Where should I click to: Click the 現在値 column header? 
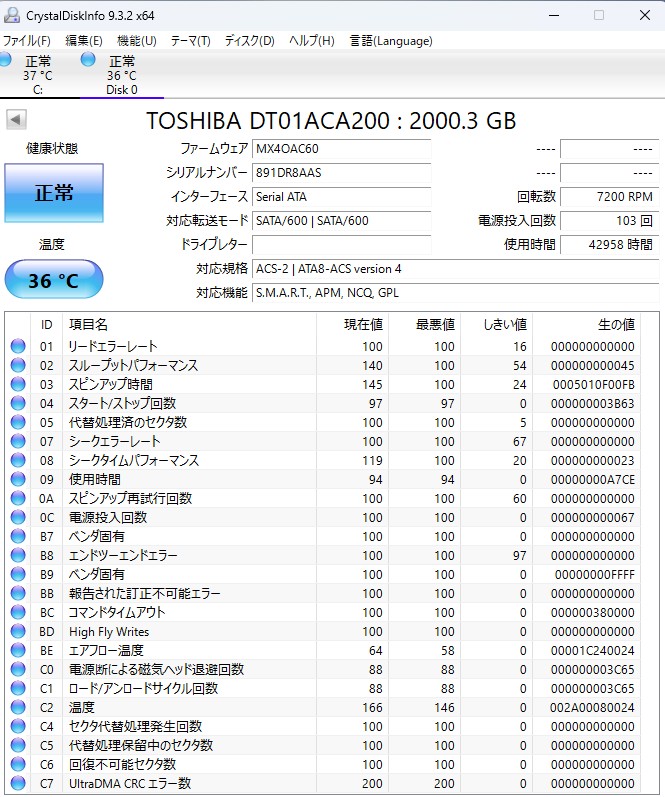352,324
